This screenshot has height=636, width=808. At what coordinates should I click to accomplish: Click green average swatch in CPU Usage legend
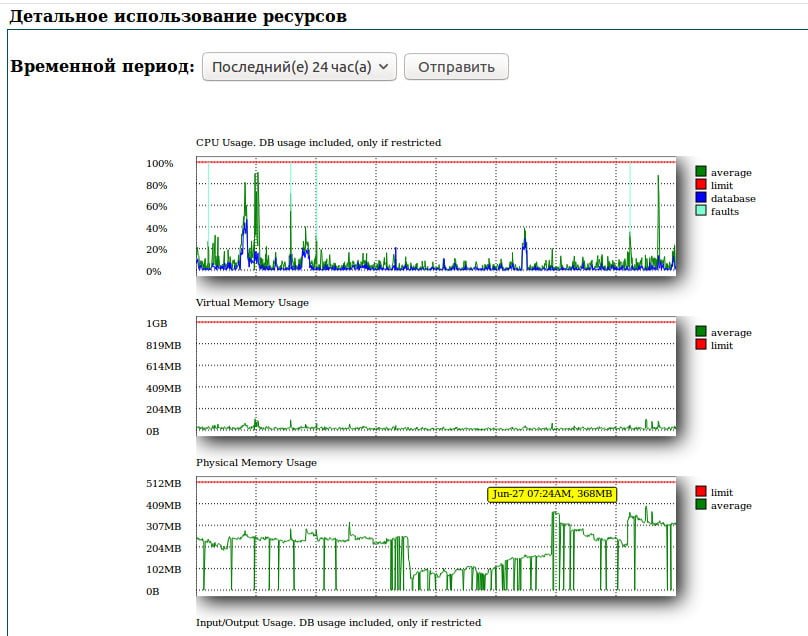[701, 171]
